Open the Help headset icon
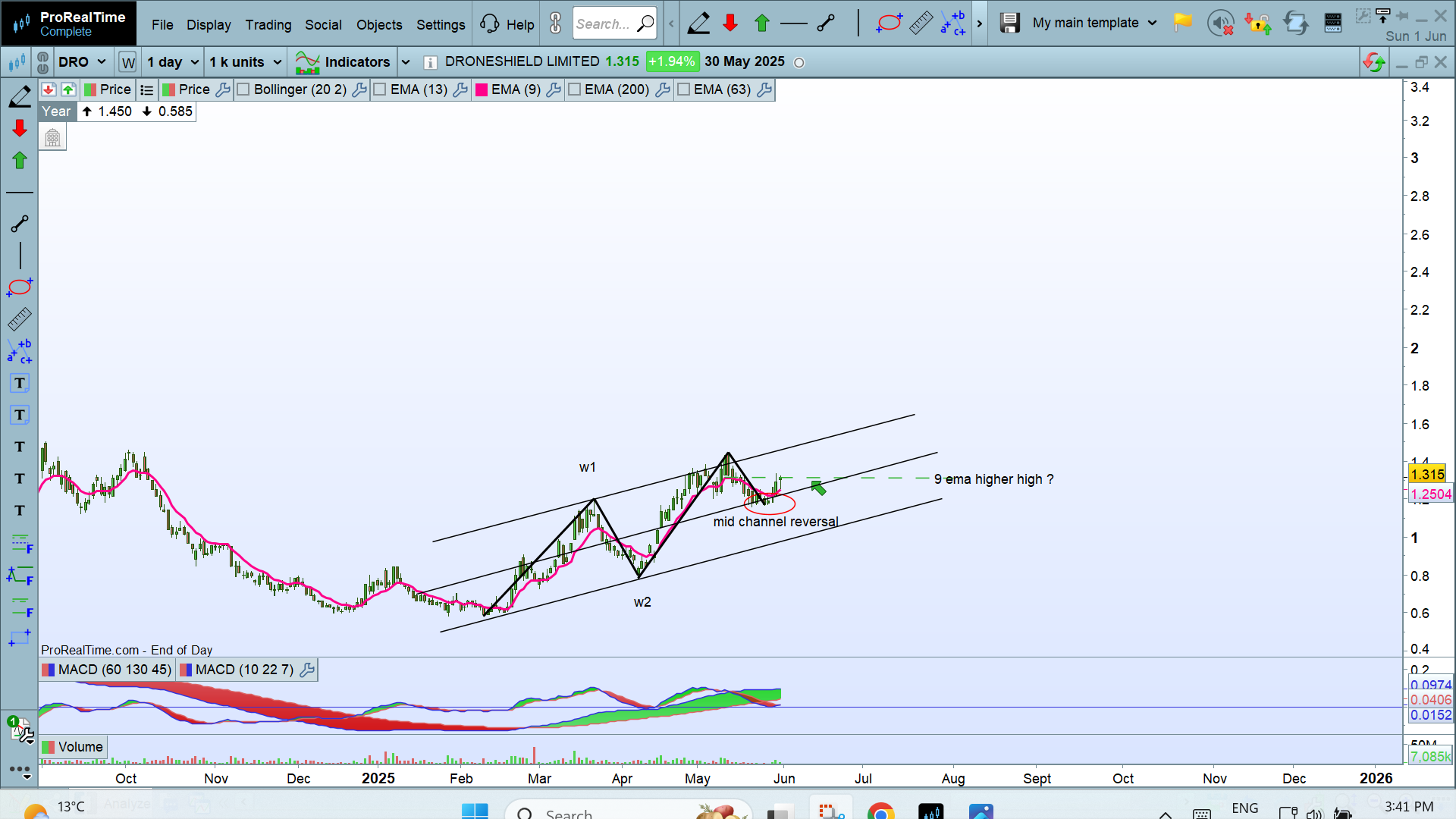 490,24
